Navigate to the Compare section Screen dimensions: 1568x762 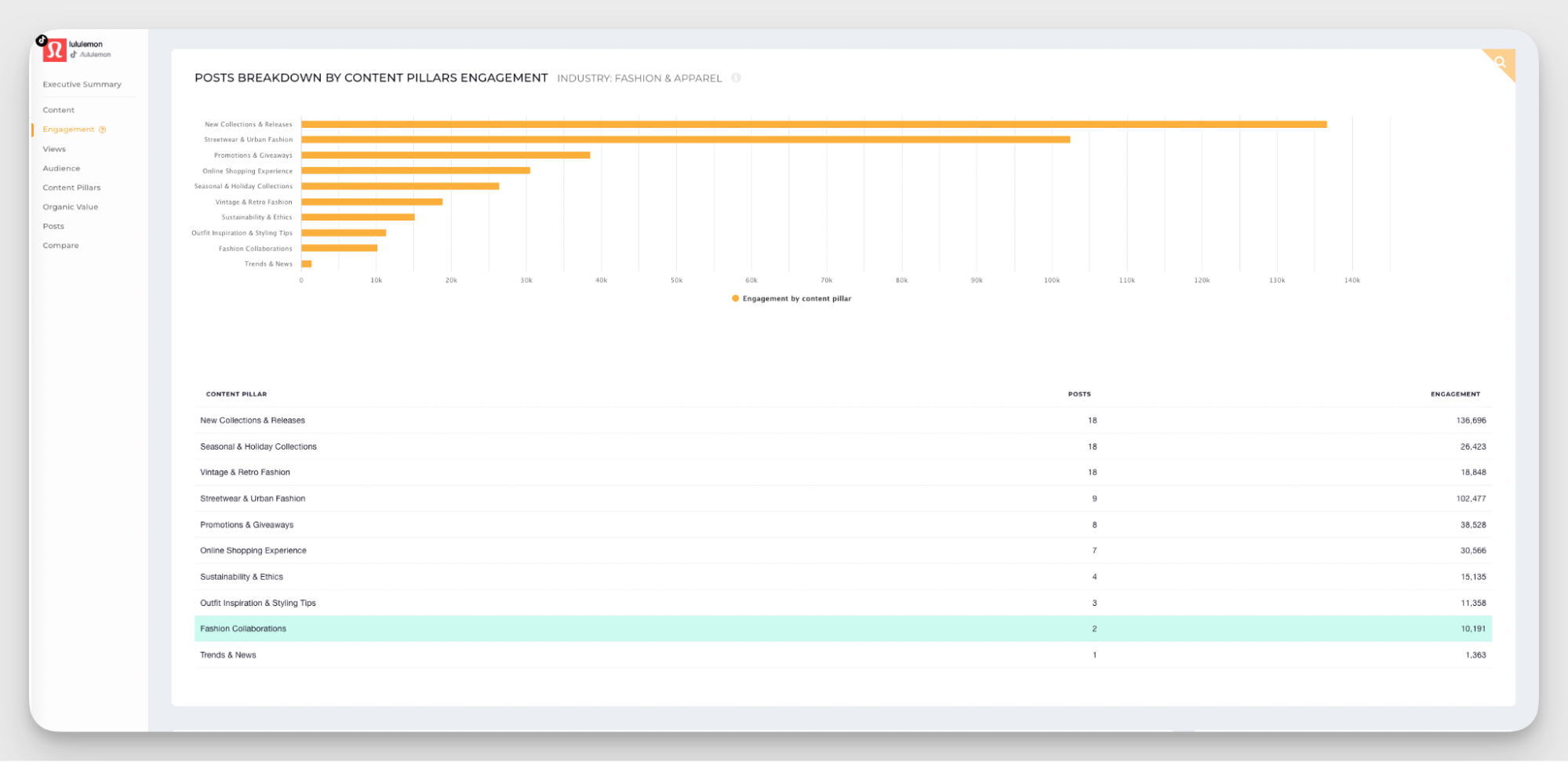tap(60, 245)
